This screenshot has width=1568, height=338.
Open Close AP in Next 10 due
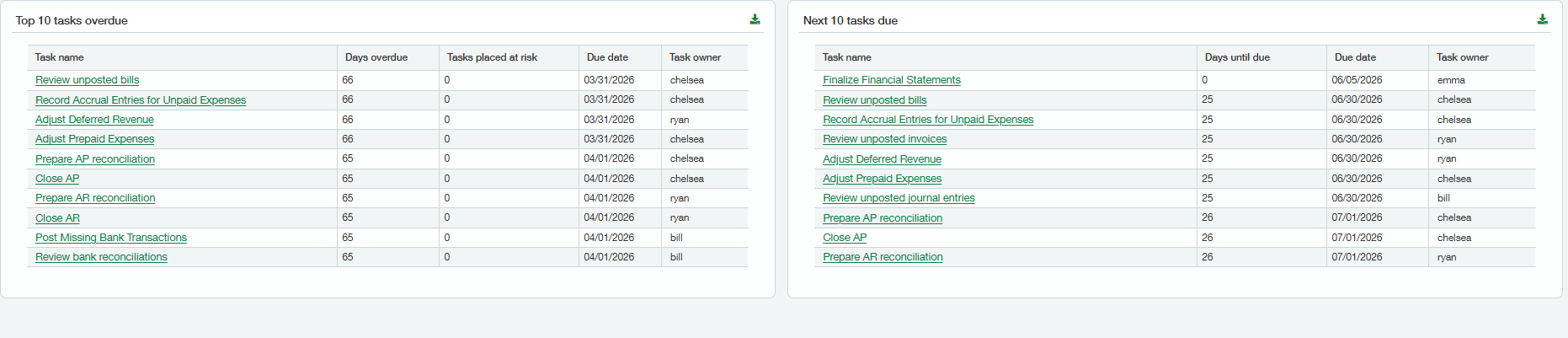(845, 238)
